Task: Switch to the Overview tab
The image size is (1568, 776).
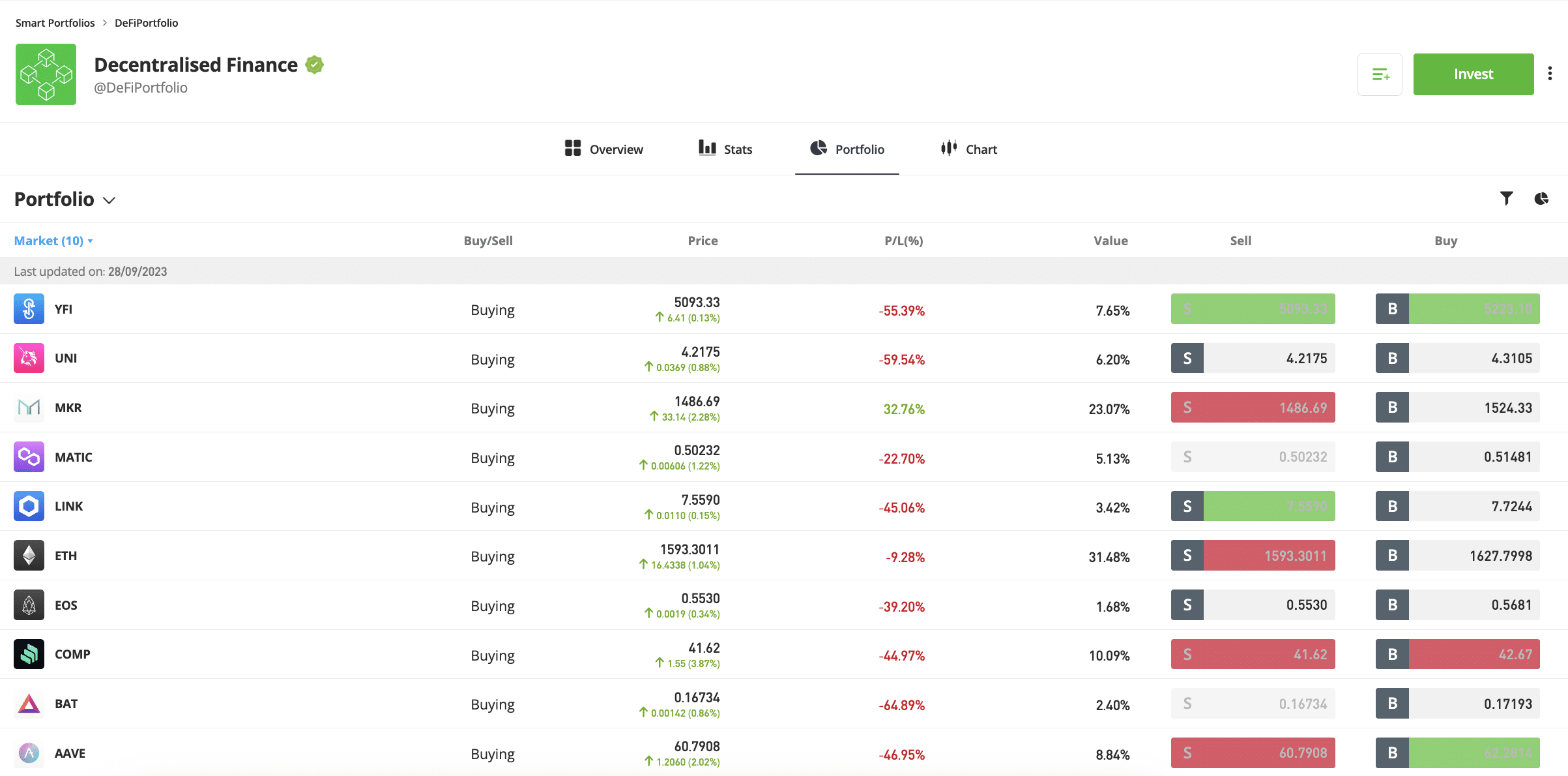Action: 603,149
